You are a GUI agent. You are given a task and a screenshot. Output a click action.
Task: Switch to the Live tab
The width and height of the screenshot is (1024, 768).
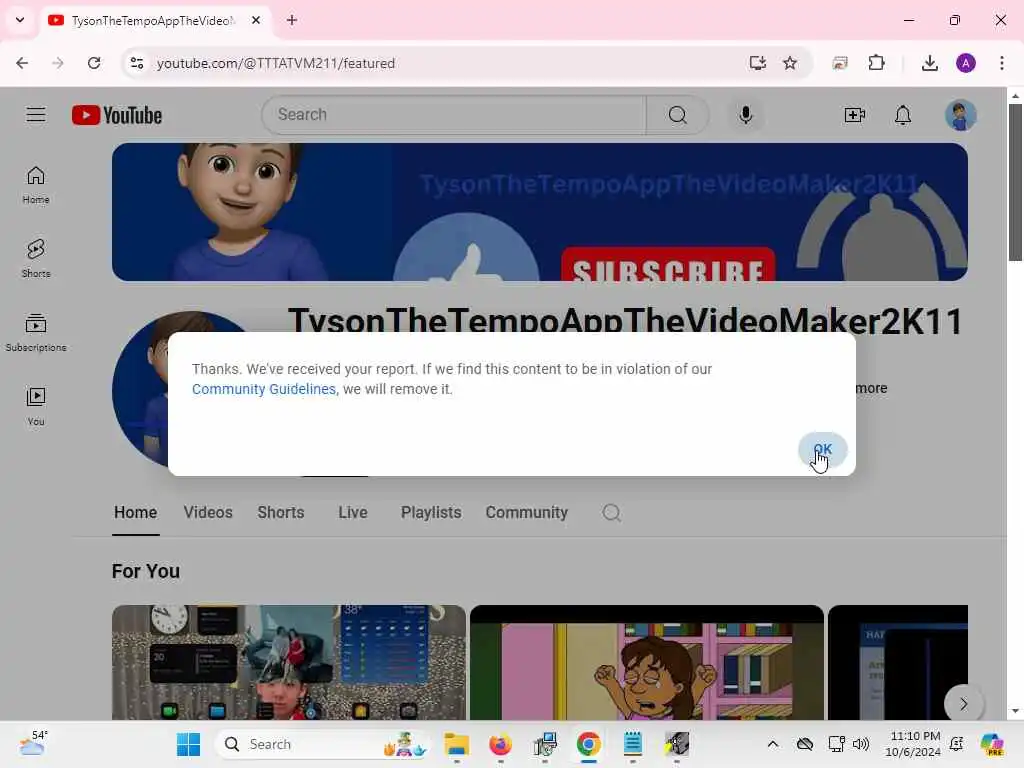tap(353, 513)
